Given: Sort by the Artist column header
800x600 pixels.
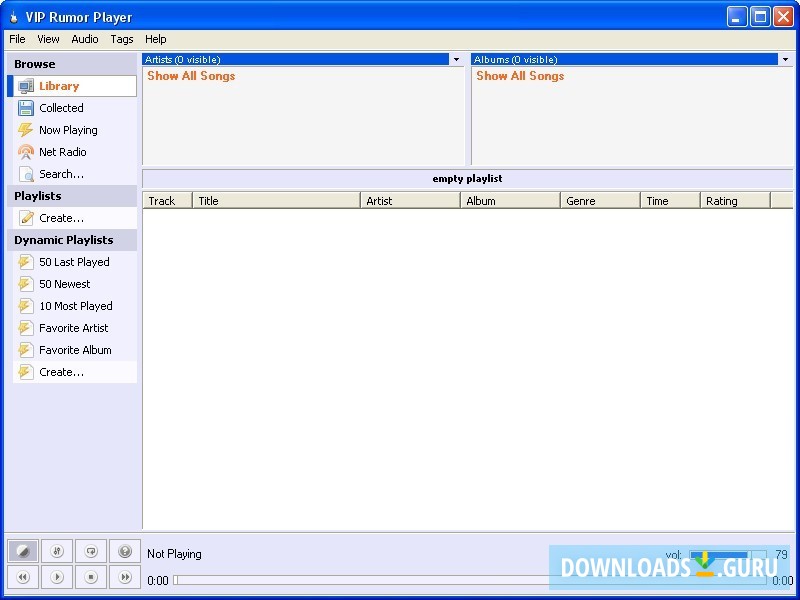Looking at the screenshot, I should tap(411, 201).
